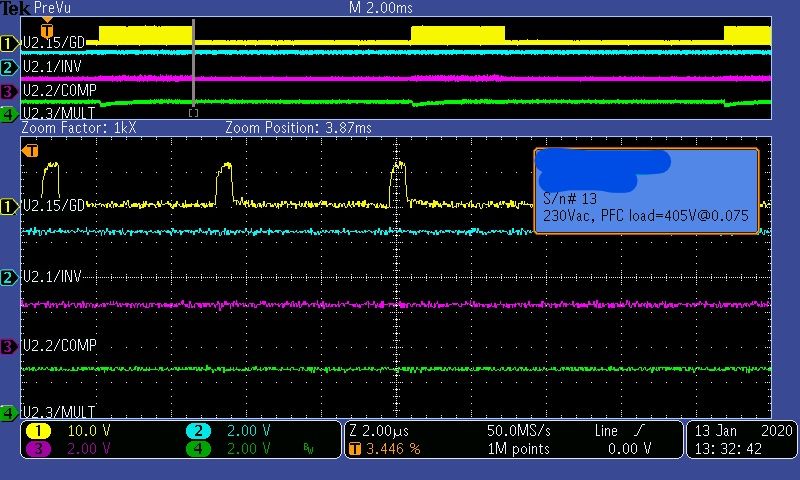
Task: Click the Line trigger source readout
Action: [x=606, y=431]
